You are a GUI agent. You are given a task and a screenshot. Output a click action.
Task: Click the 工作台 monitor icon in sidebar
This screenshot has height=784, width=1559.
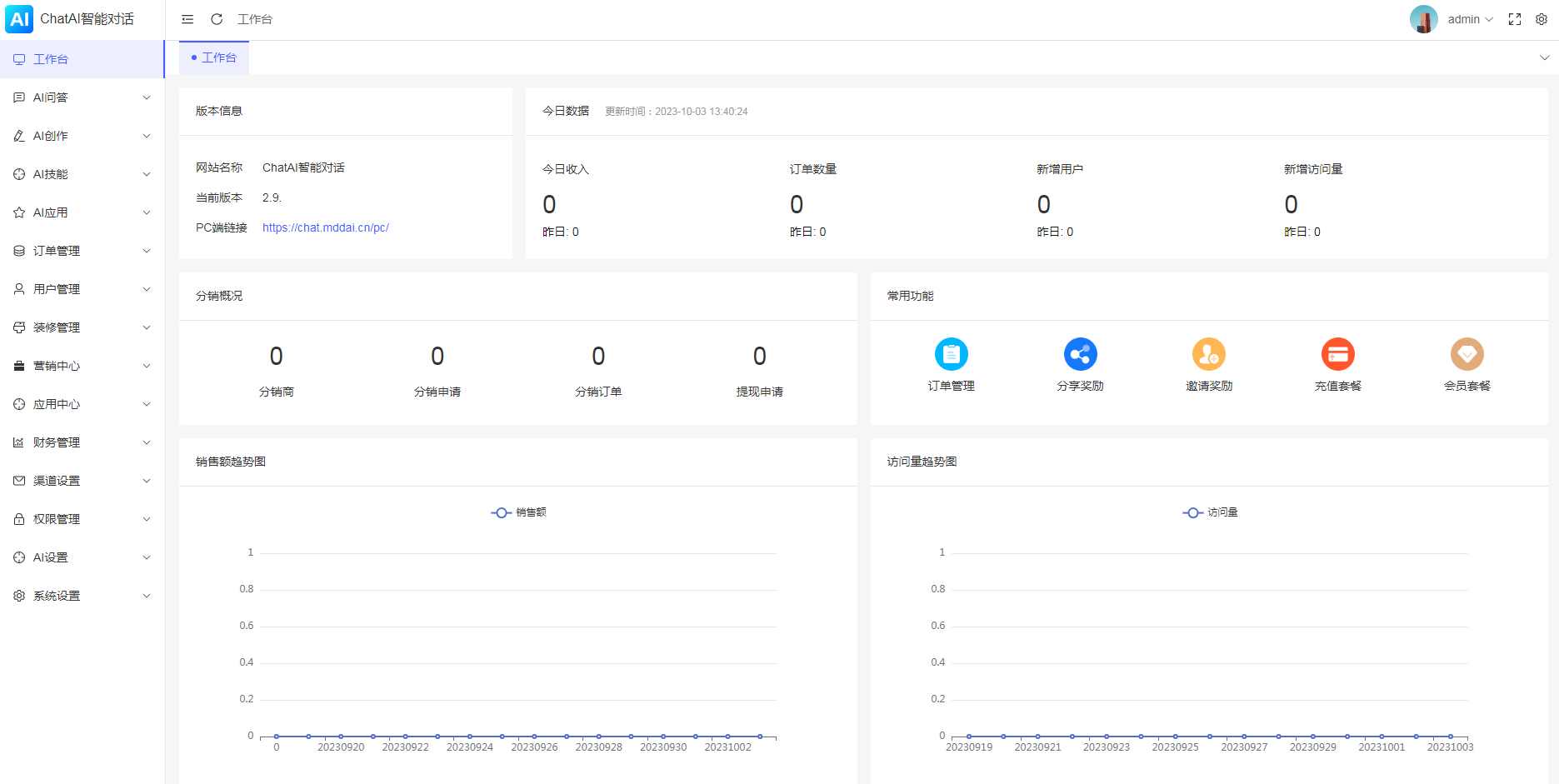coord(17,58)
